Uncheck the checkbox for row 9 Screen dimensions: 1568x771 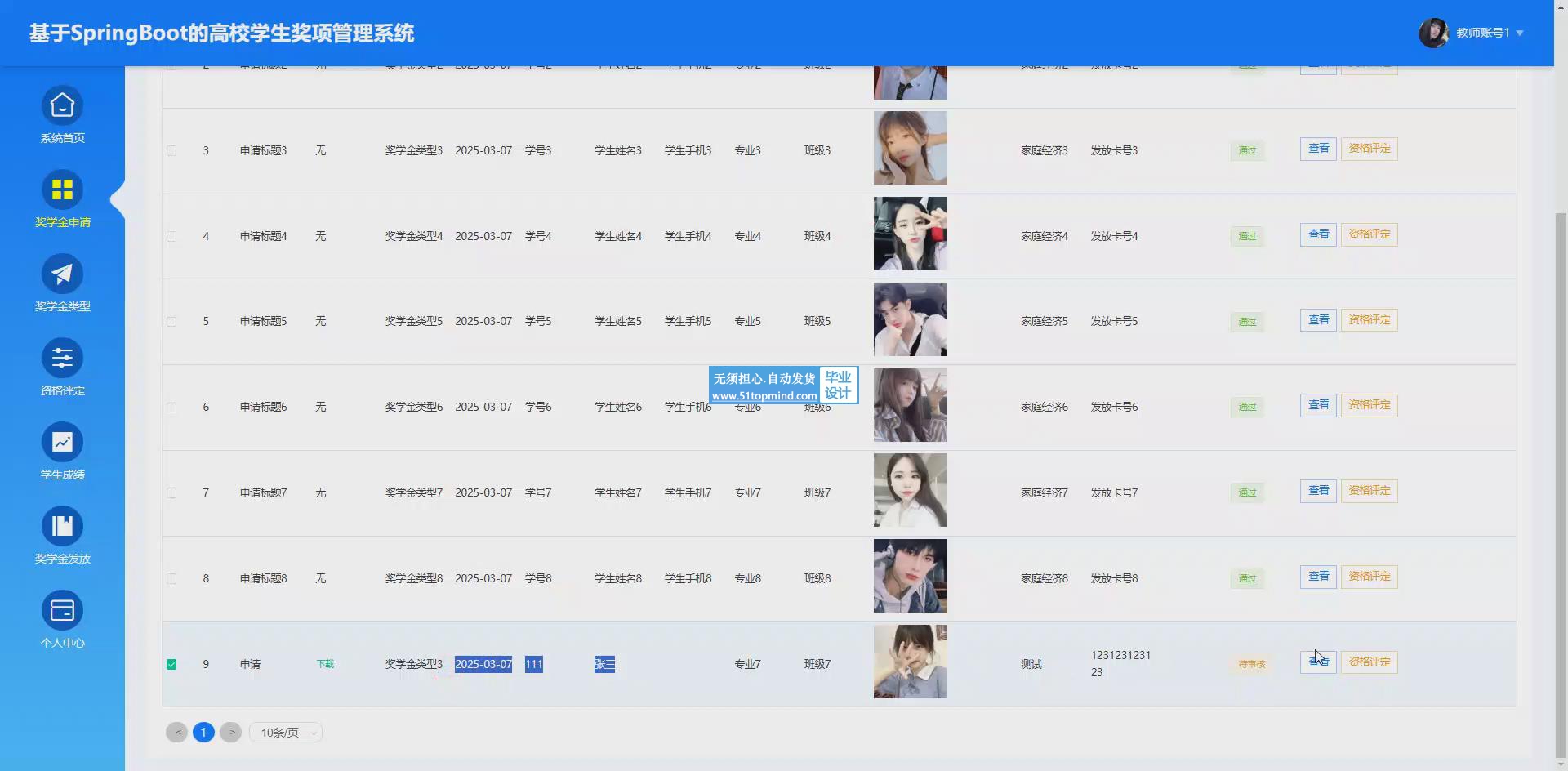tap(171, 664)
